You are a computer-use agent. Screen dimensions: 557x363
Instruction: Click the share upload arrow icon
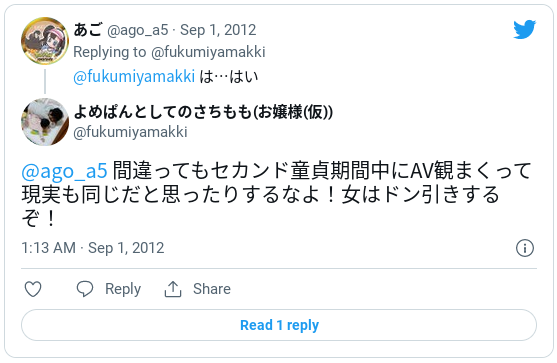[173, 289]
